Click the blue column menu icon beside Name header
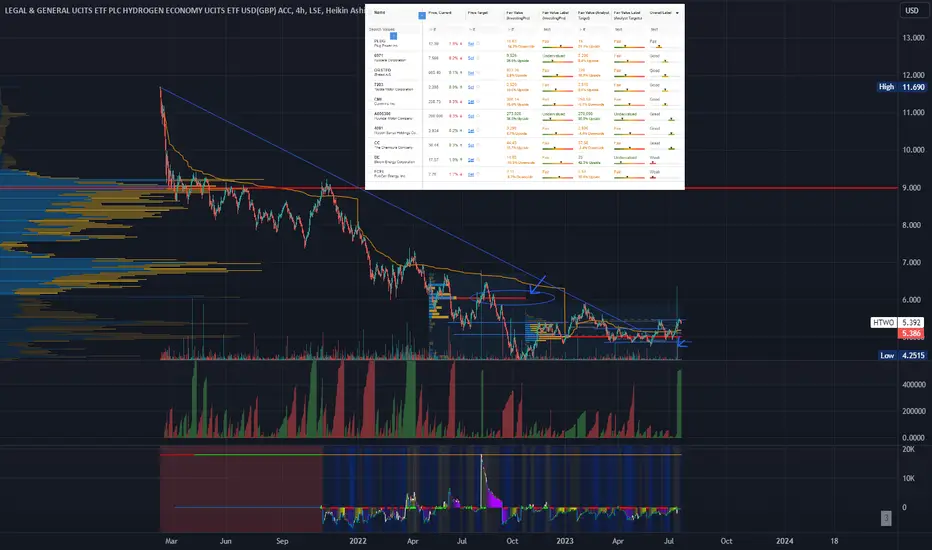Image resolution: width=932 pixels, height=550 pixels. (421, 15)
